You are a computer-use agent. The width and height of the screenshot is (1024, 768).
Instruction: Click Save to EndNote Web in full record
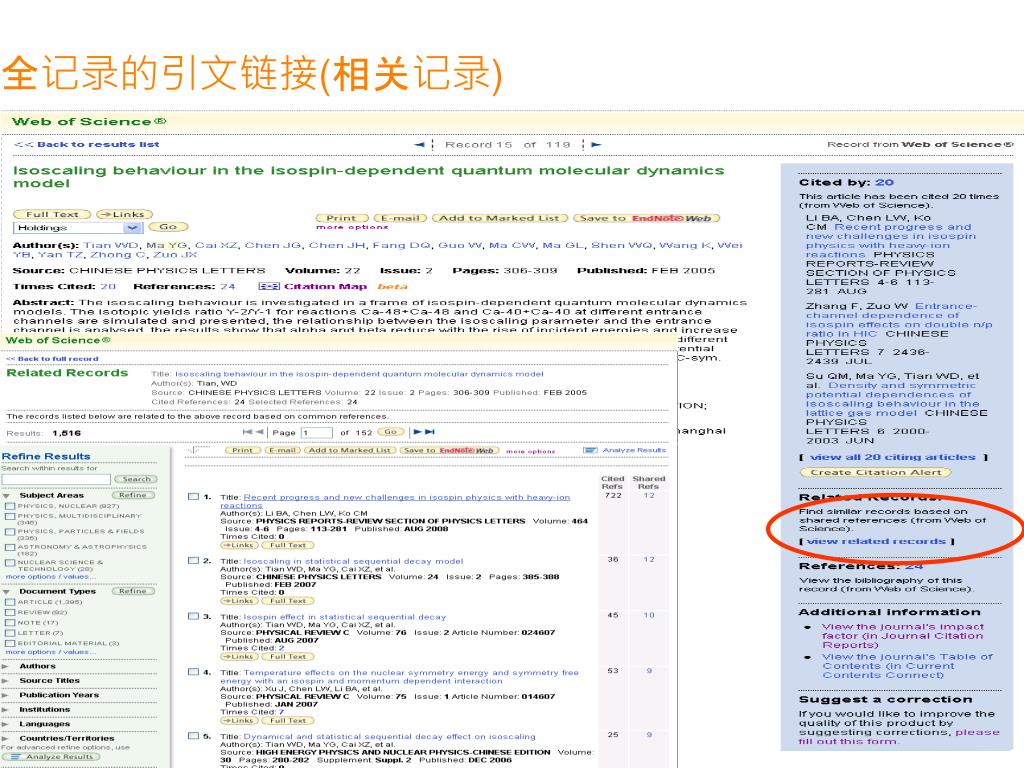[647, 218]
